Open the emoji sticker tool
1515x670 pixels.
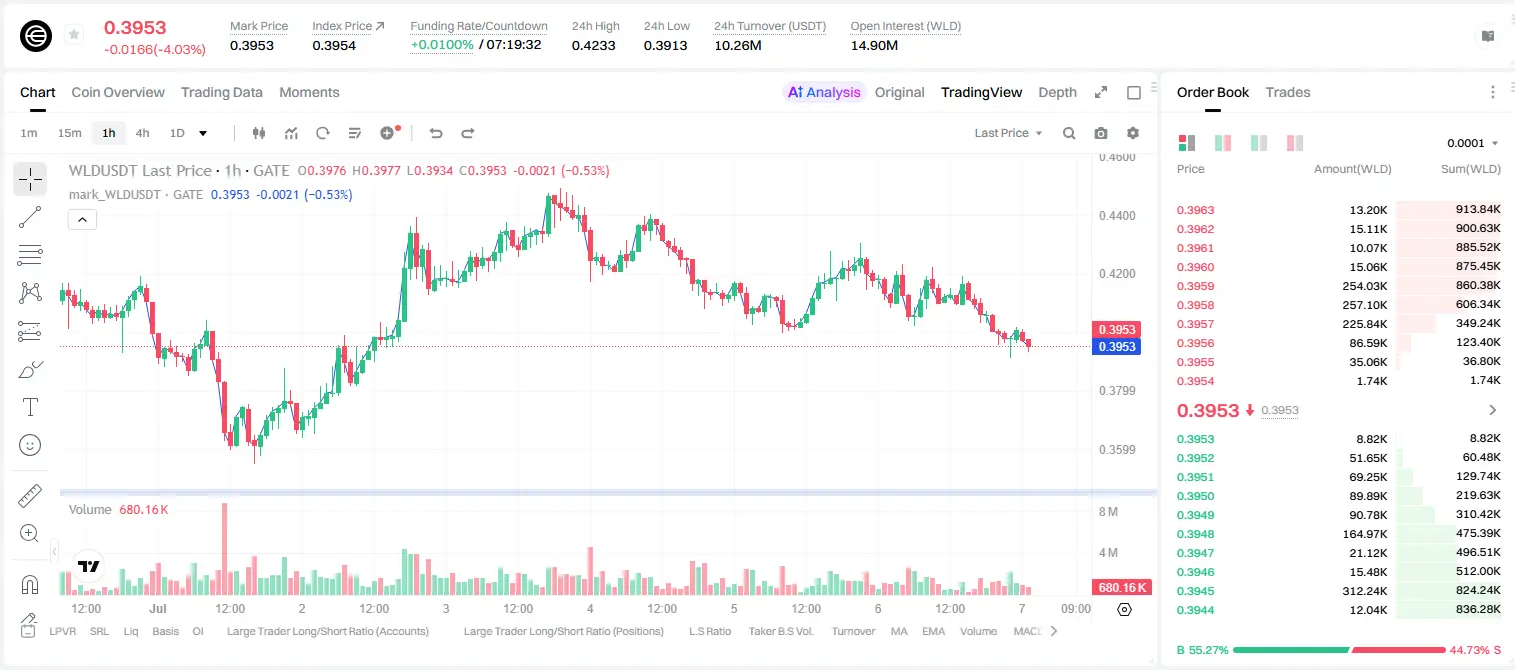[30, 445]
